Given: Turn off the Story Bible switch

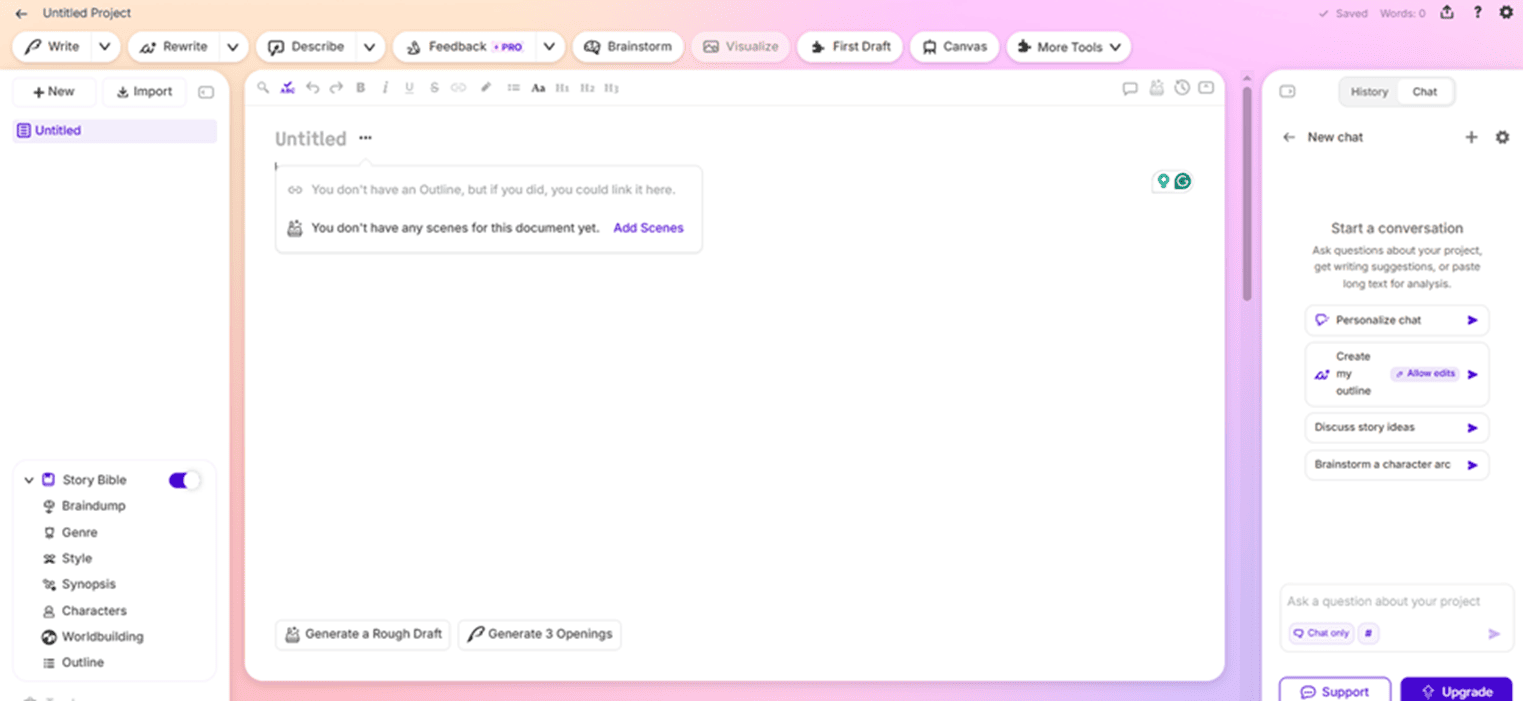Looking at the screenshot, I should coord(184,480).
